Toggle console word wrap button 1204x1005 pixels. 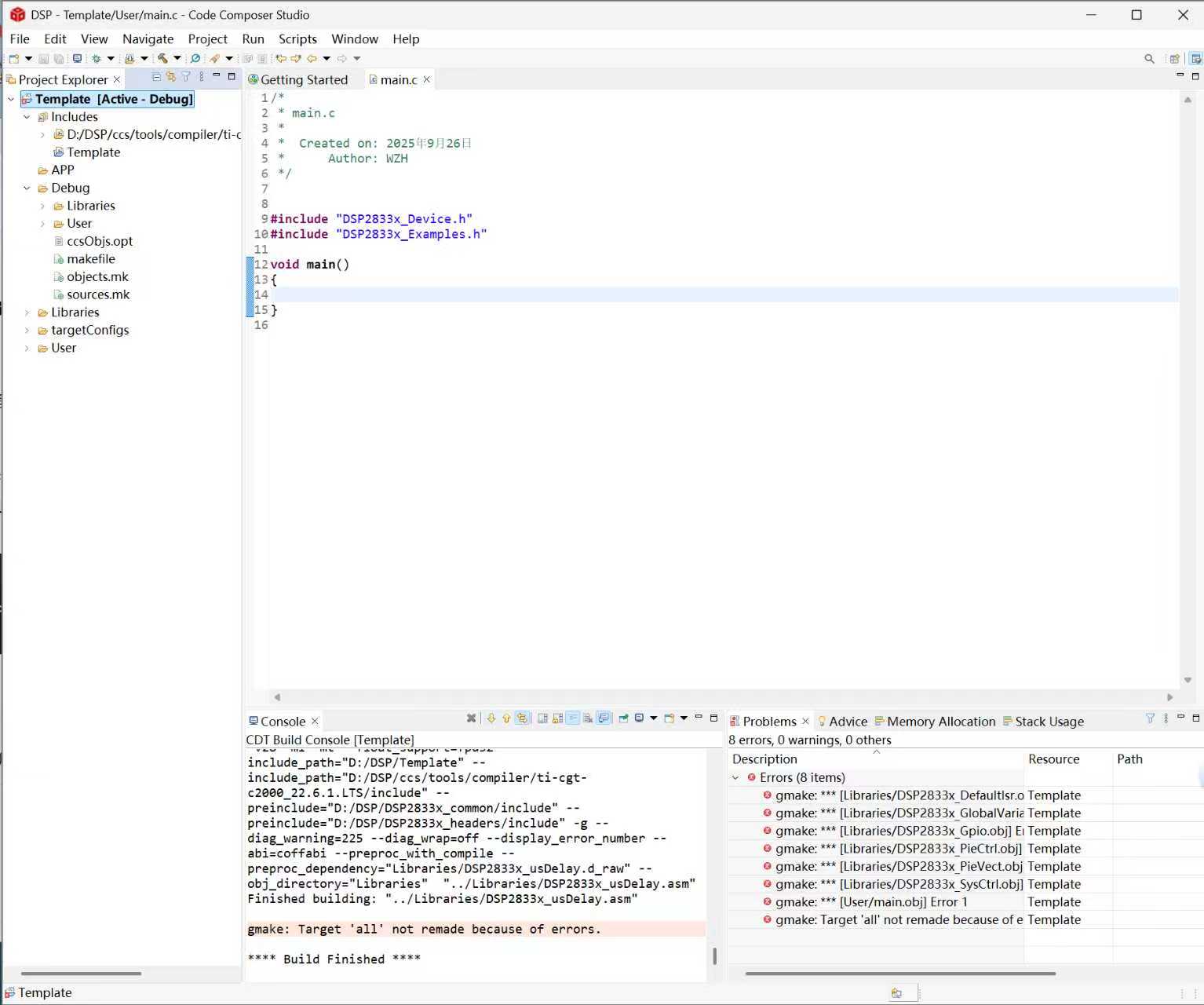[x=573, y=718]
